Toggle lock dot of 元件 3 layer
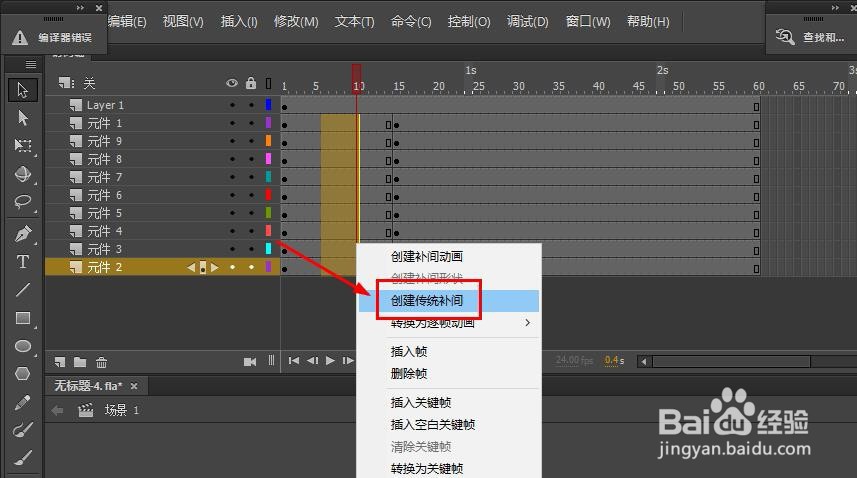The height and width of the screenshot is (478, 857). (251, 249)
